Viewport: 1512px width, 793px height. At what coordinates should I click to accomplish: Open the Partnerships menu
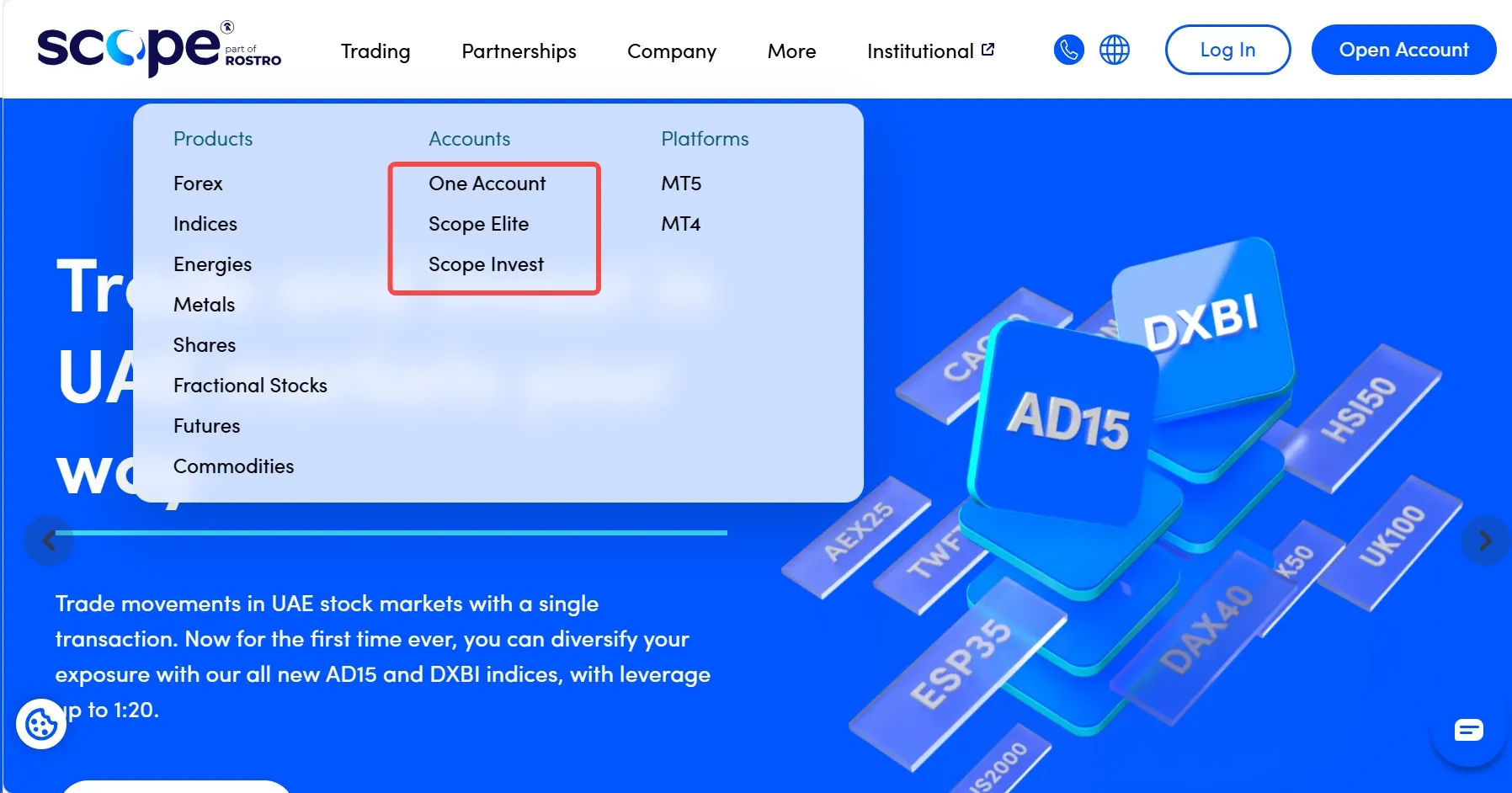tap(519, 51)
